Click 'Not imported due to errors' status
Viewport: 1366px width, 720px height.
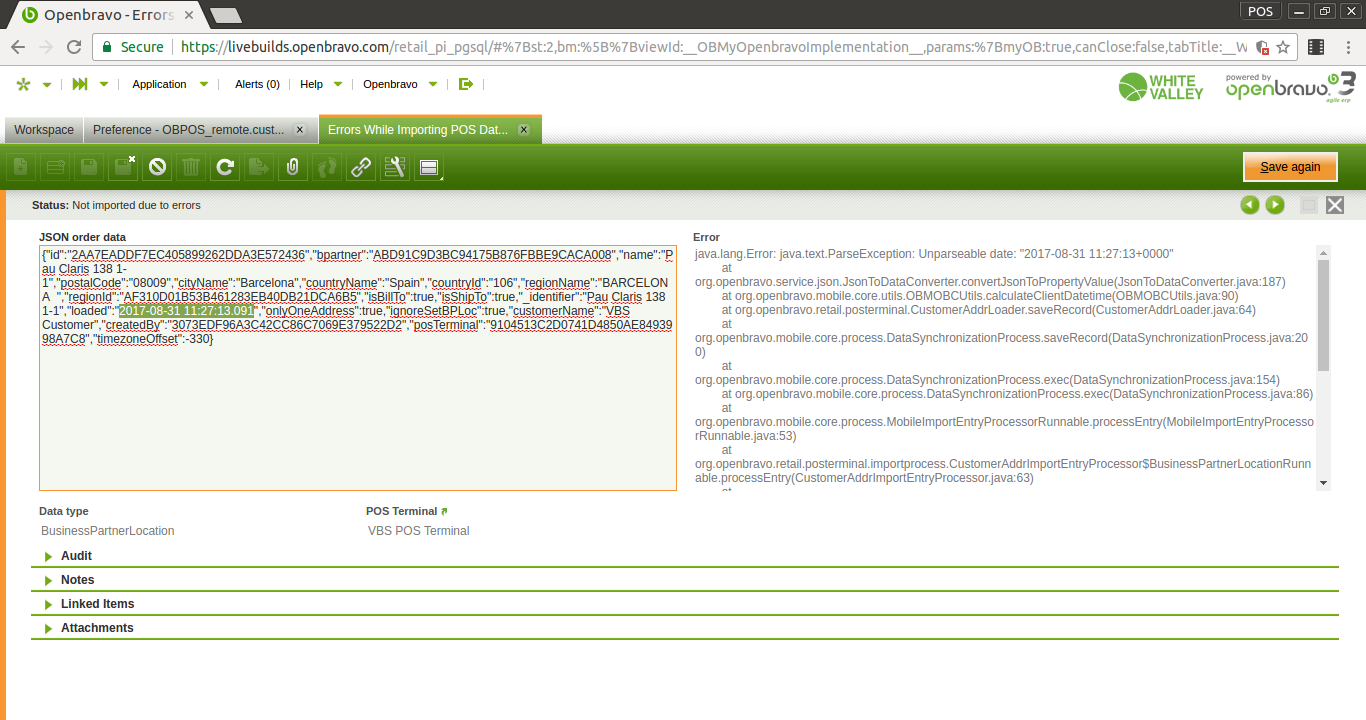click(x=136, y=205)
